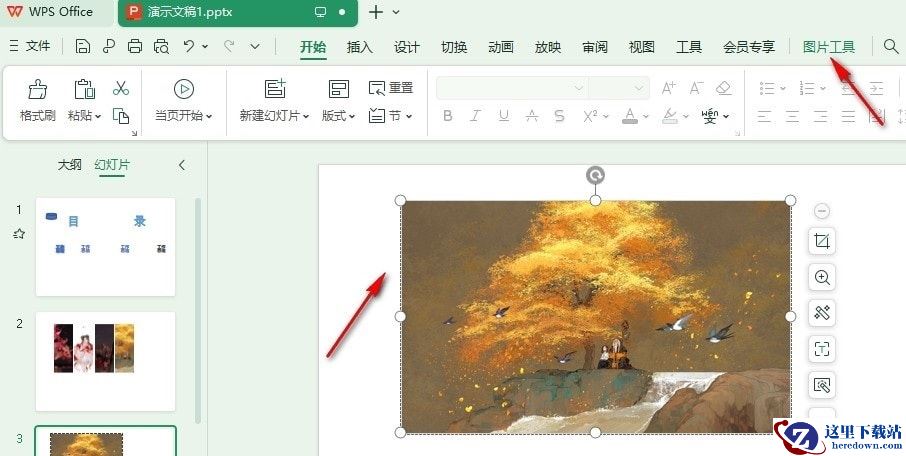Viewport: 906px width, 456px height.
Task: Click the picture edit icon beside image
Action: (822, 385)
